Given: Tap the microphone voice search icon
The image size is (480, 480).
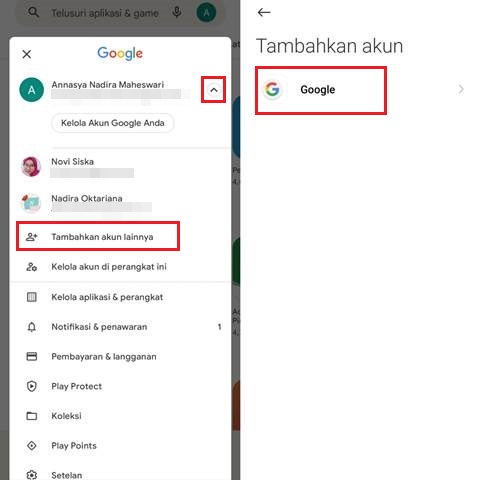Looking at the screenshot, I should pos(177,13).
